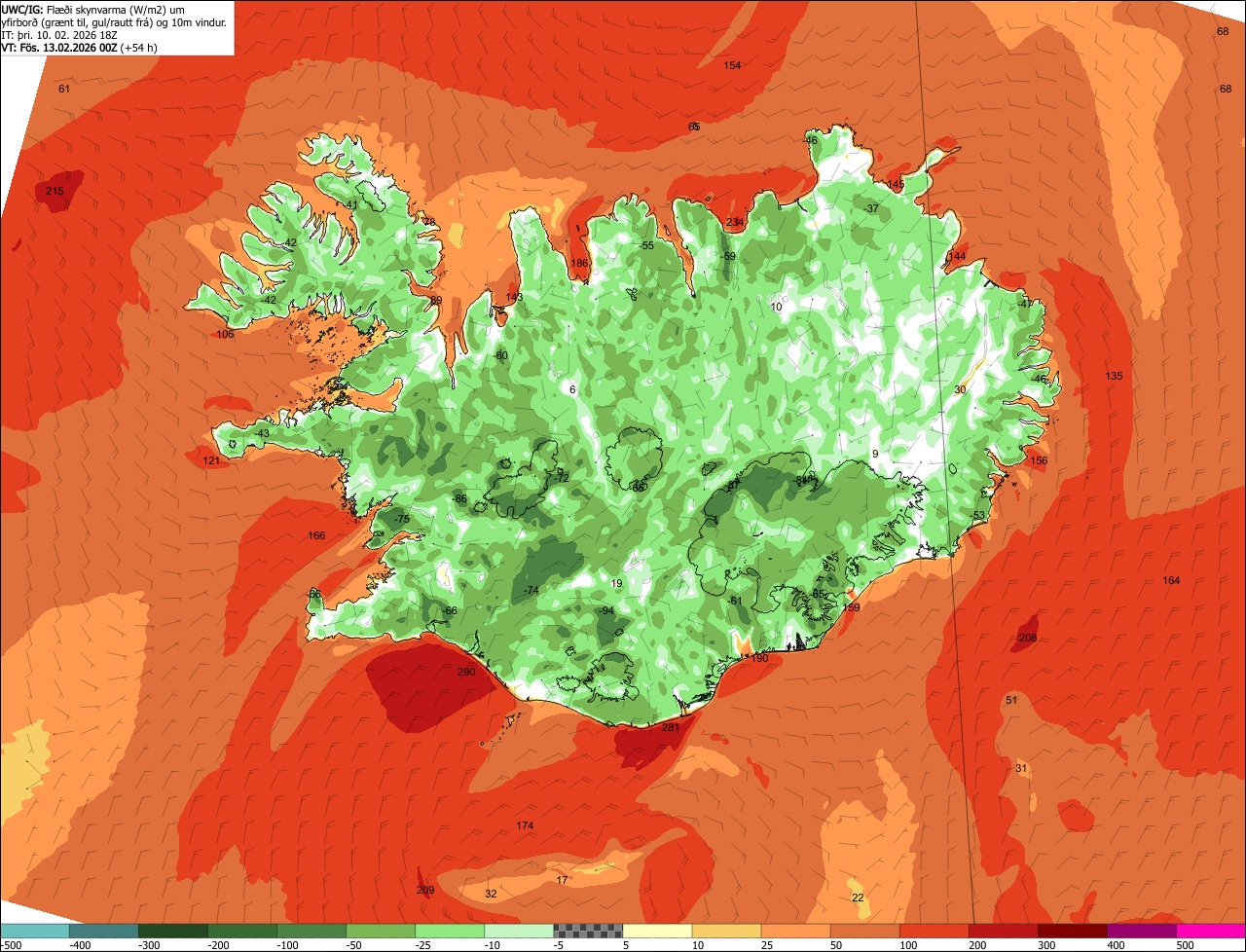Select the magenta 400 to 500 legend swatch
The width and height of the screenshot is (1246, 952).
tap(1142, 931)
